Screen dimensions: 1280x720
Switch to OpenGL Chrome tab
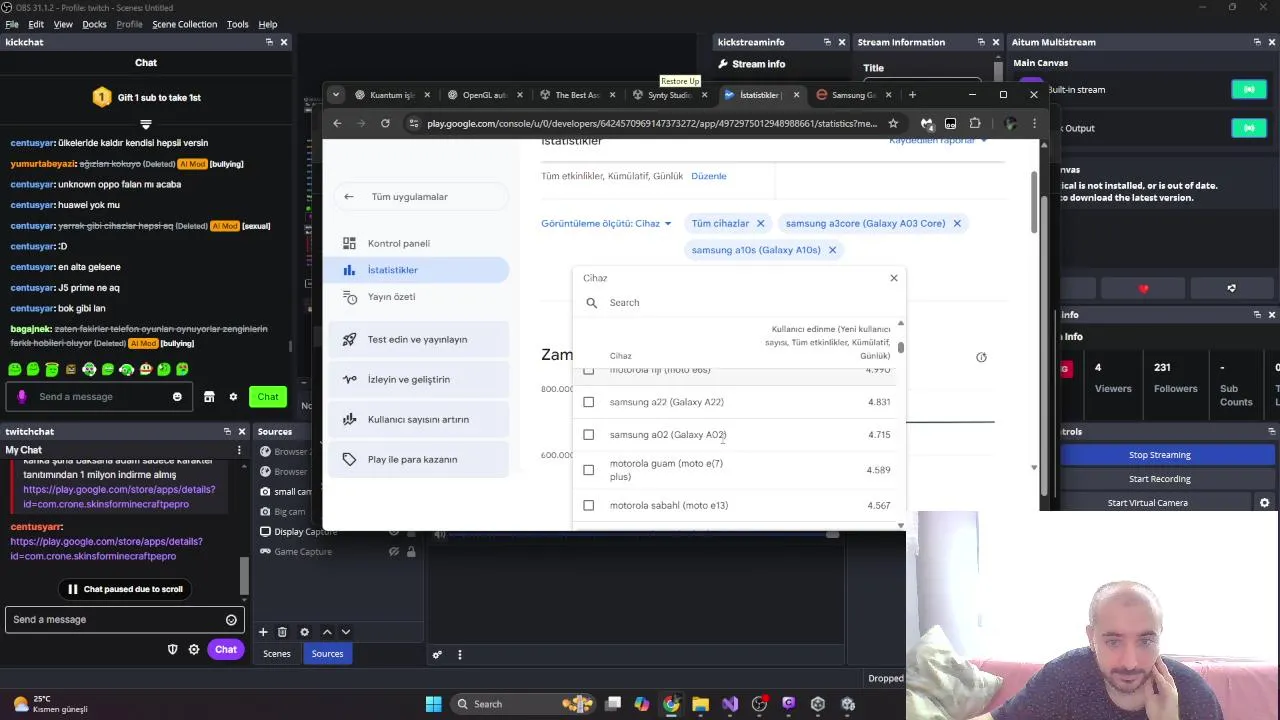[x=486, y=95]
